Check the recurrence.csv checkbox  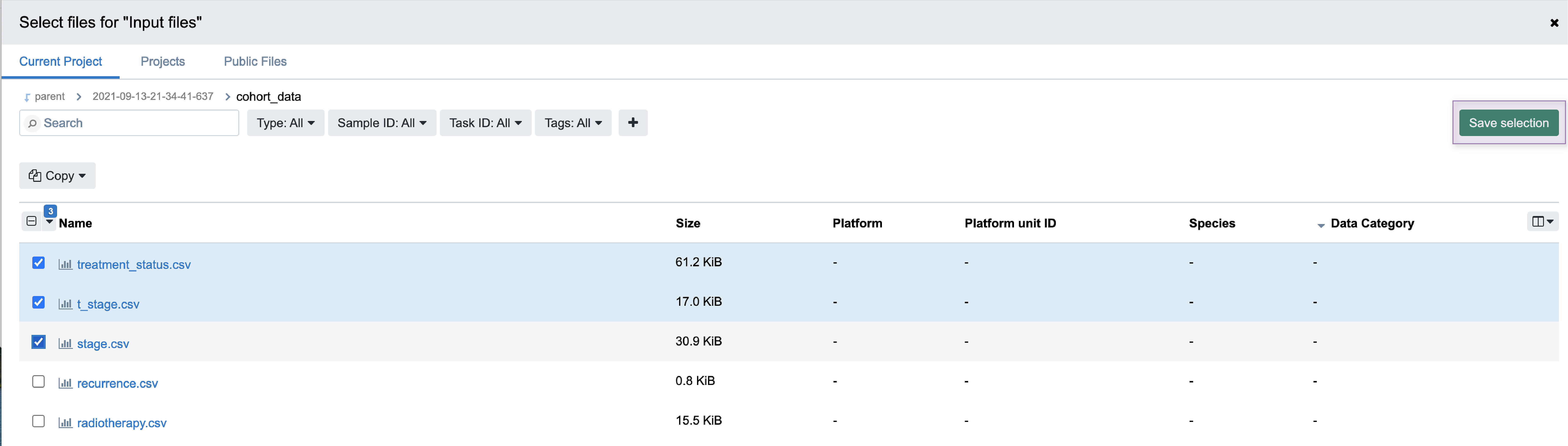pos(38,382)
